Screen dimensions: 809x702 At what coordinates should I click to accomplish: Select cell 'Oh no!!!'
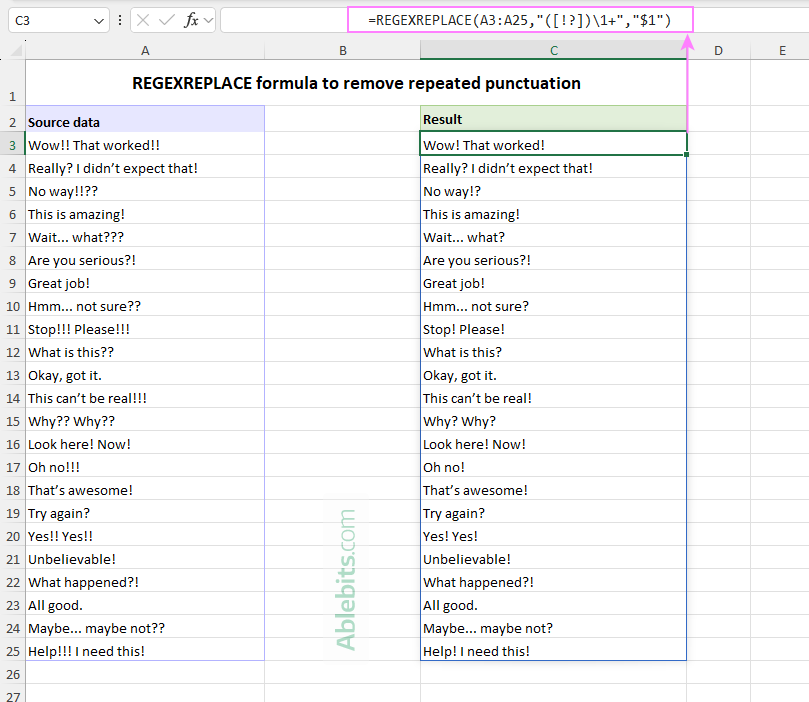[145, 467]
